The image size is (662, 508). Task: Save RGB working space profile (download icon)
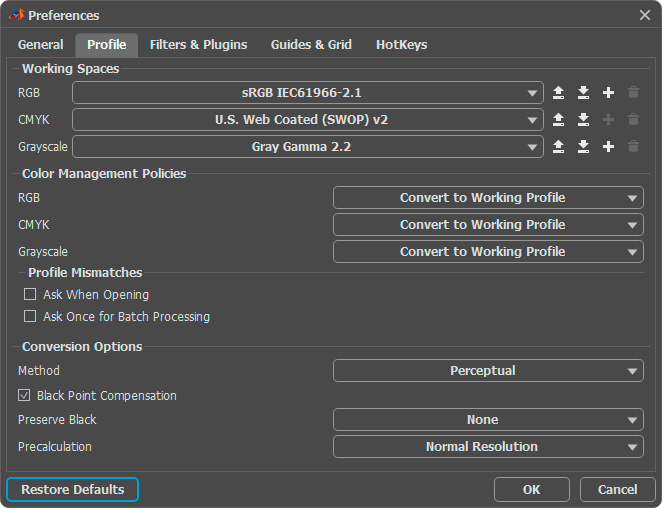(x=583, y=92)
